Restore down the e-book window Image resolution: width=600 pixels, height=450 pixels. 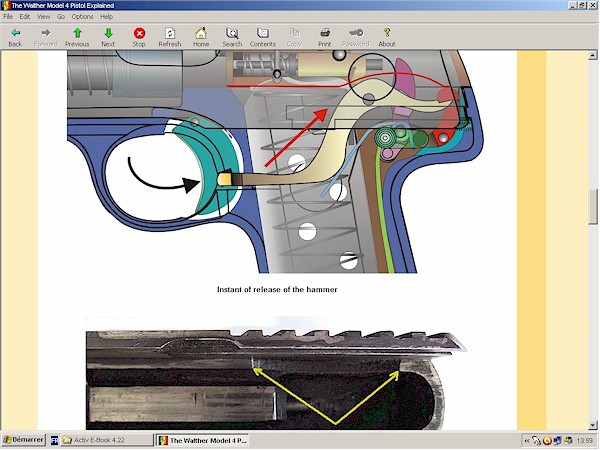[582, 5]
